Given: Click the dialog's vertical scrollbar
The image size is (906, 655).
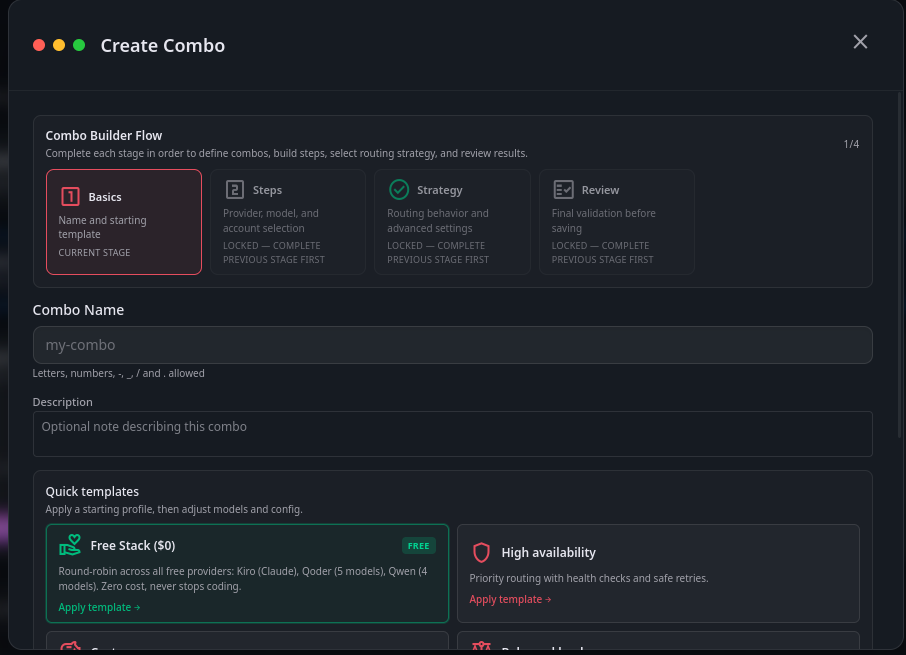Looking at the screenshot, I should pyautogui.click(x=900, y=265).
